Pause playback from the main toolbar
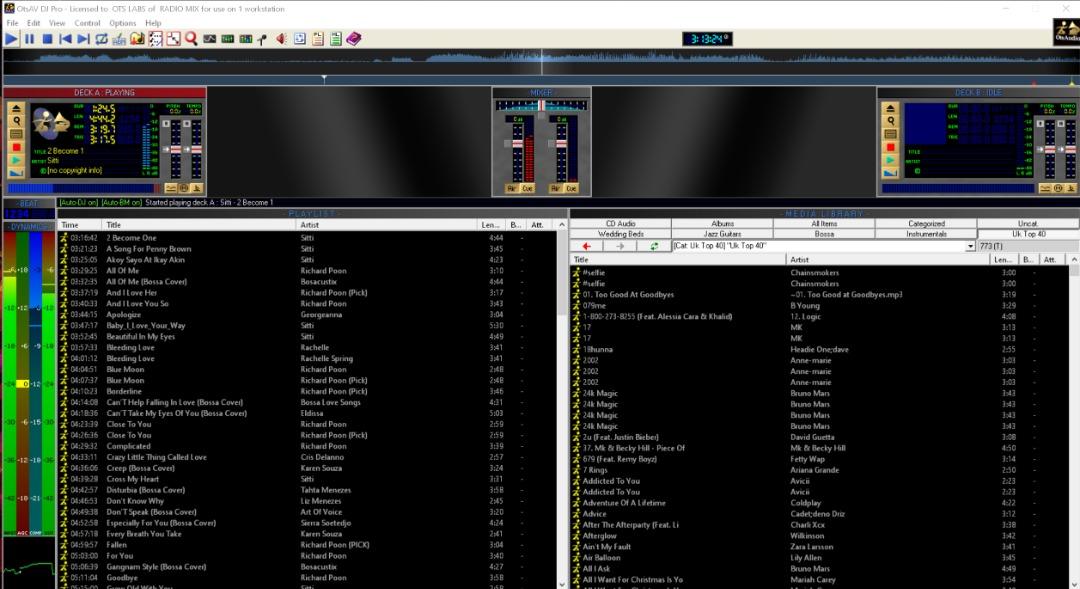 [x=29, y=38]
